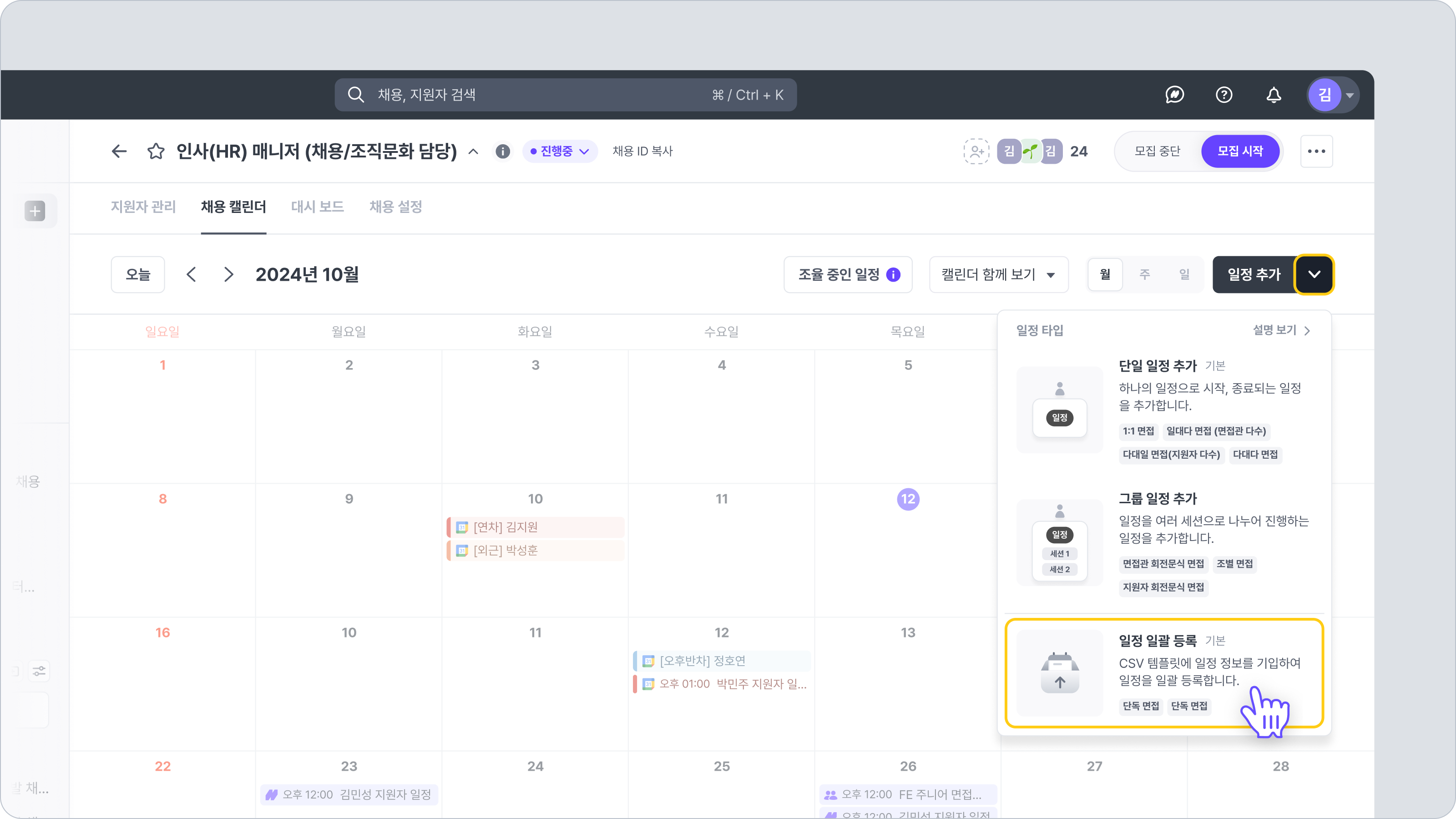Open the help question mark icon
Screen dimensions: 1456x819
click(1223, 94)
